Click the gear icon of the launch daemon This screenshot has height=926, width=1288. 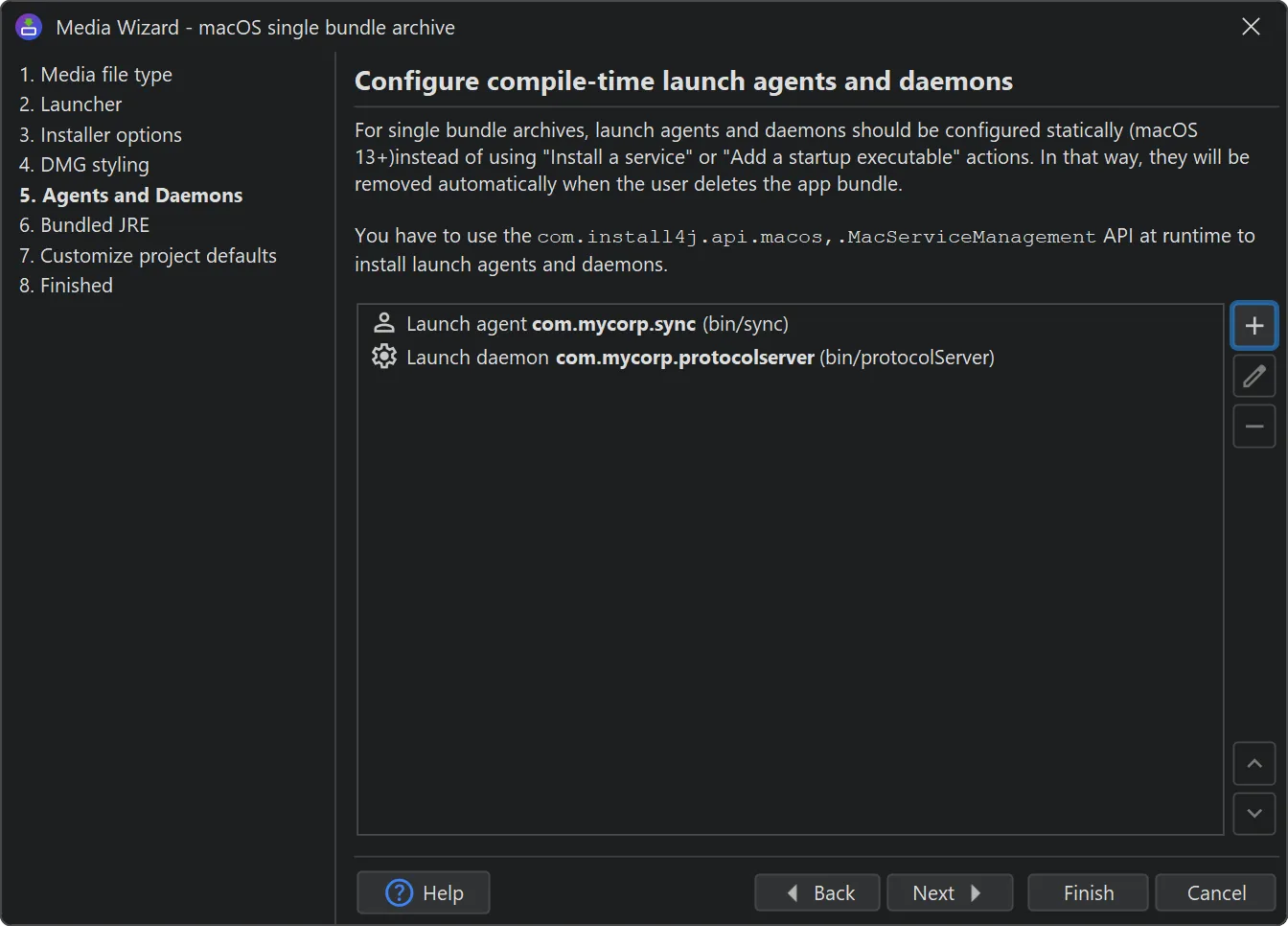point(384,357)
